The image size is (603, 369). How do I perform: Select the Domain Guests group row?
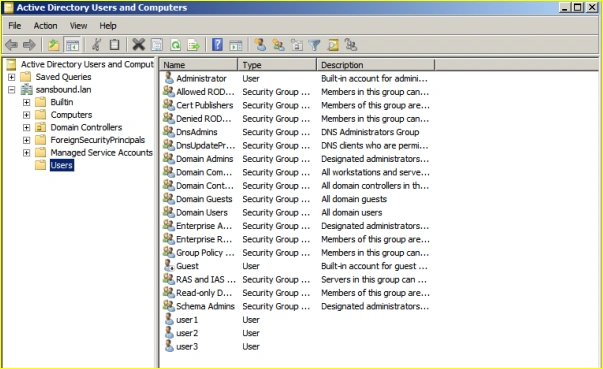point(296,199)
